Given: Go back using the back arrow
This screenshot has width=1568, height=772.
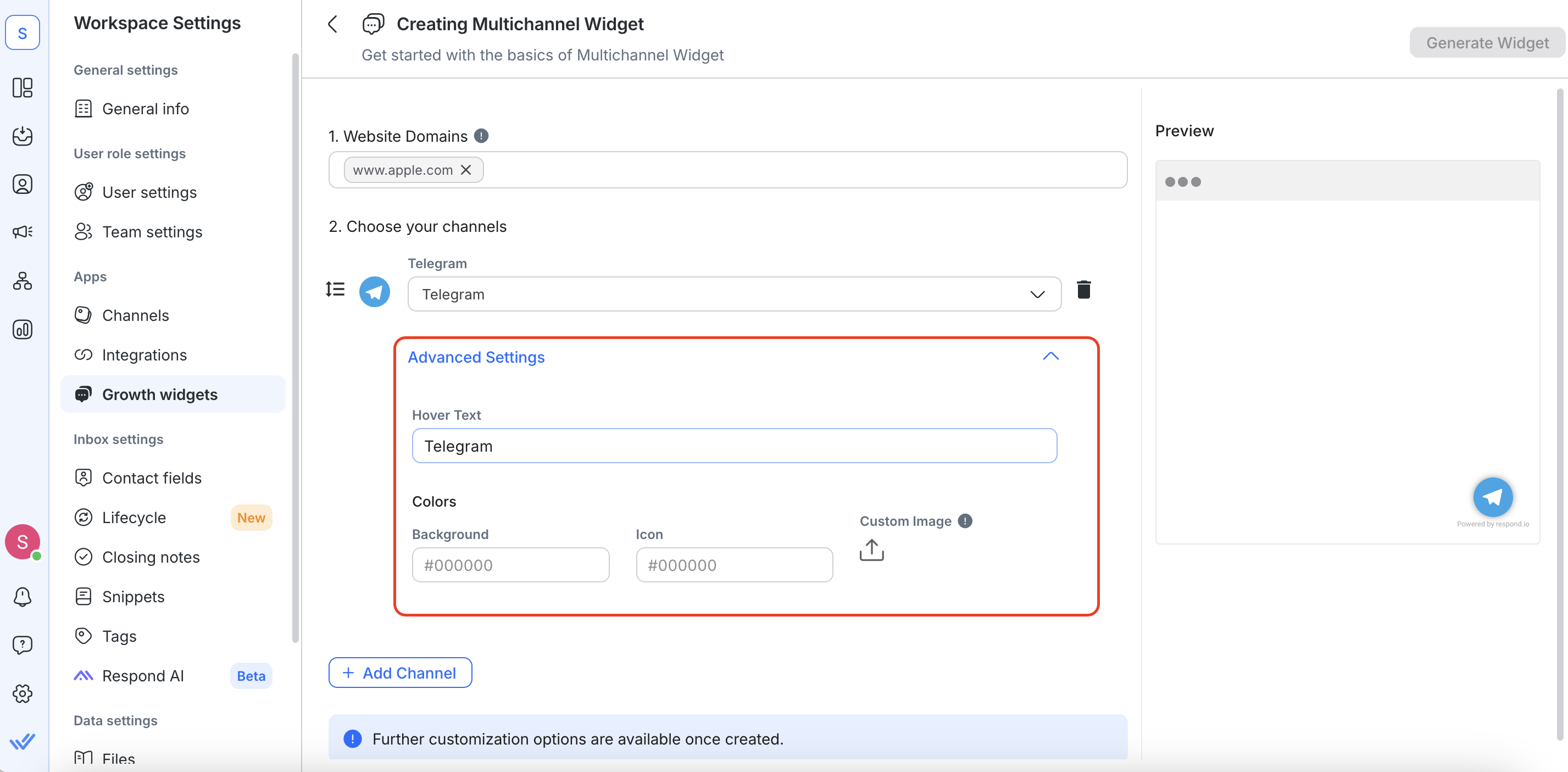Looking at the screenshot, I should pyautogui.click(x=332, y=24).
